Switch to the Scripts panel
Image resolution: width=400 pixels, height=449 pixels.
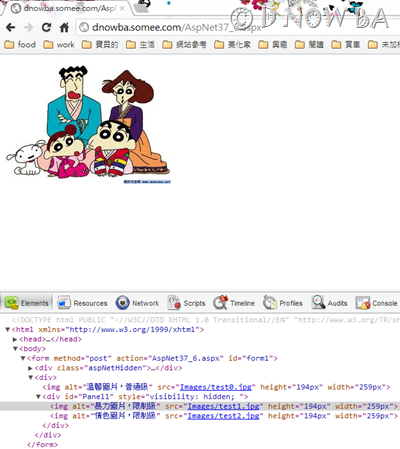[186, 303]
